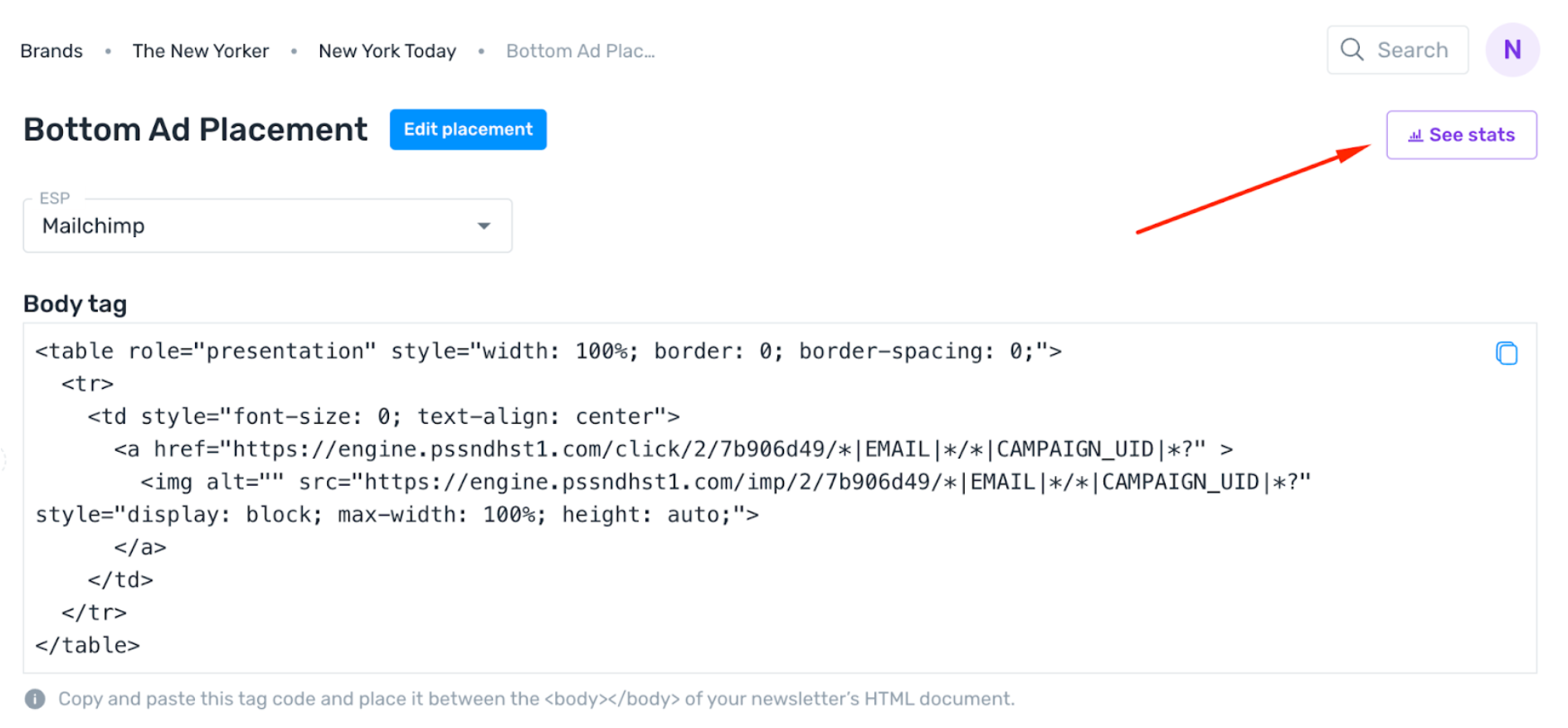Copy the body tag code with the clipboard icon

point(1507,353)
